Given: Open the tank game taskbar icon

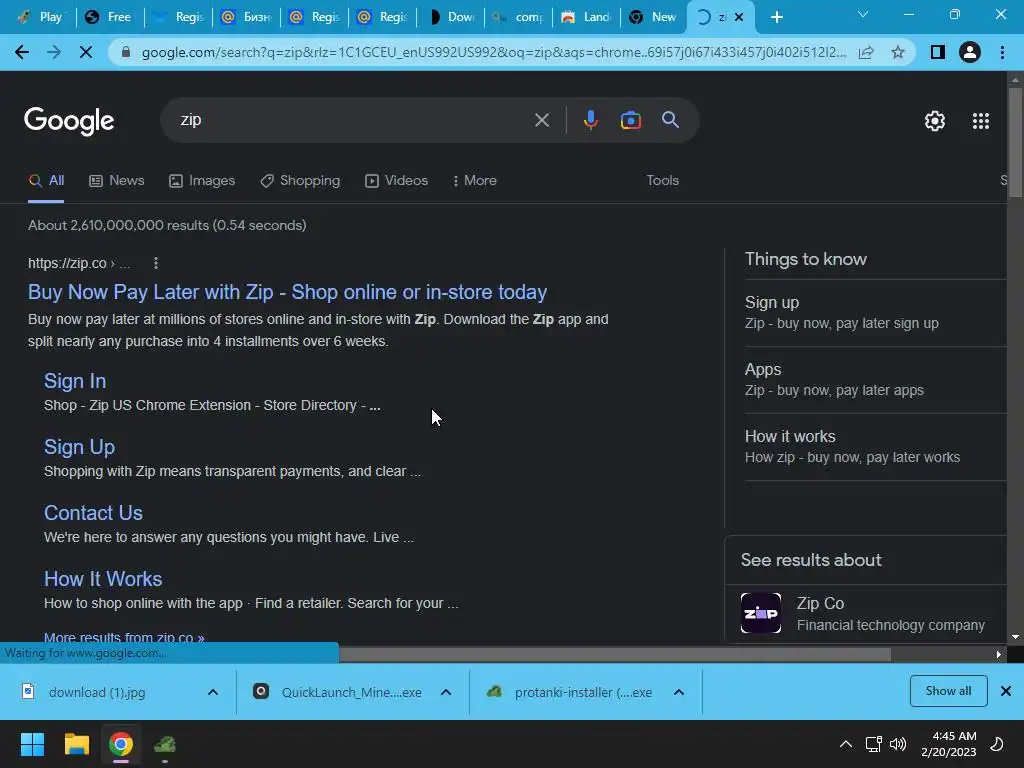Looking at the screenshot, I should 165,744.
